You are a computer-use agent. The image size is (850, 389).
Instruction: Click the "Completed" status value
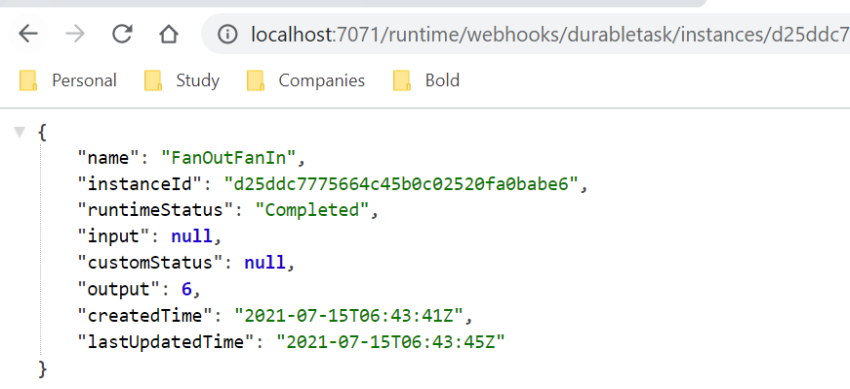coord(311,210)
